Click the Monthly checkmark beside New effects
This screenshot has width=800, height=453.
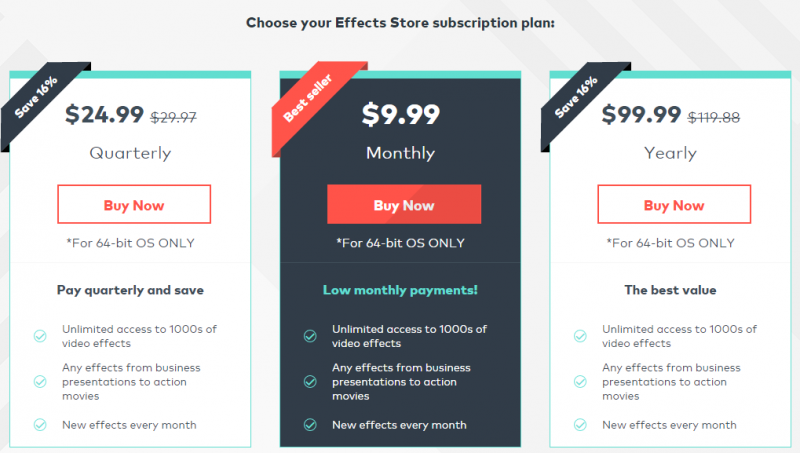pyautogui.click(x=310, y=424)
